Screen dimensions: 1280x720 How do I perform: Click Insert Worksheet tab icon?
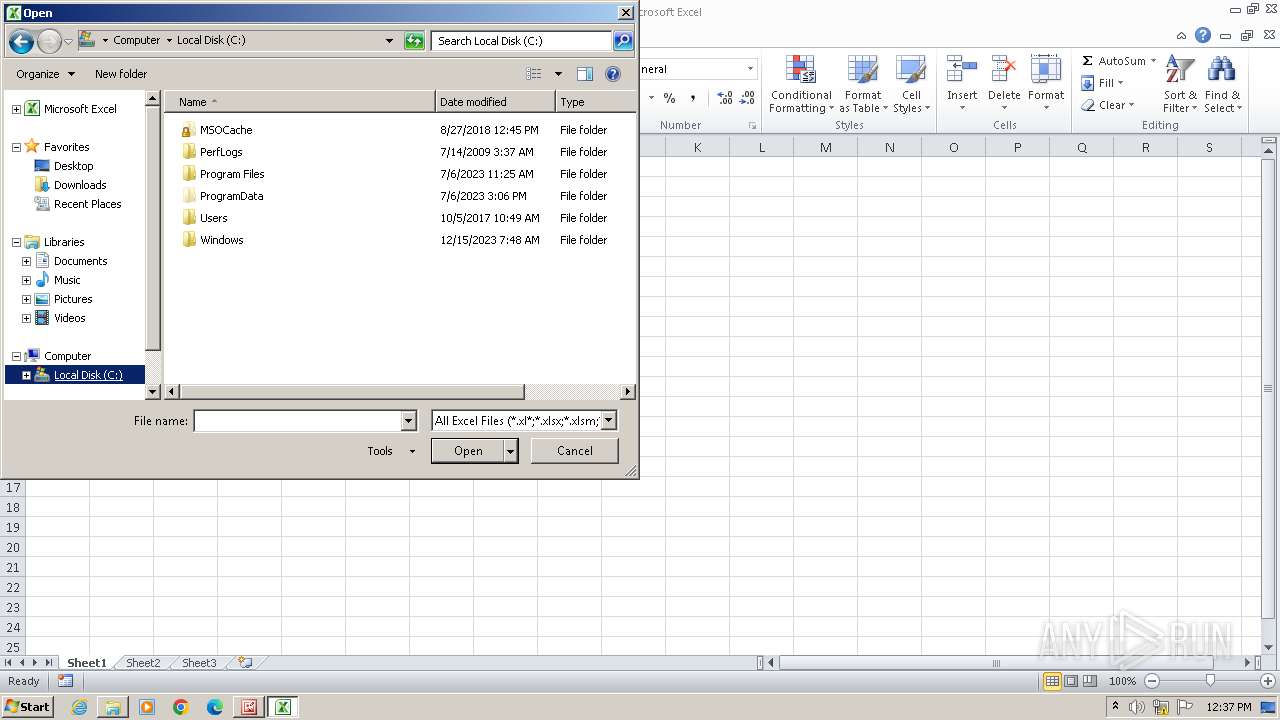[x=245, y=663]
